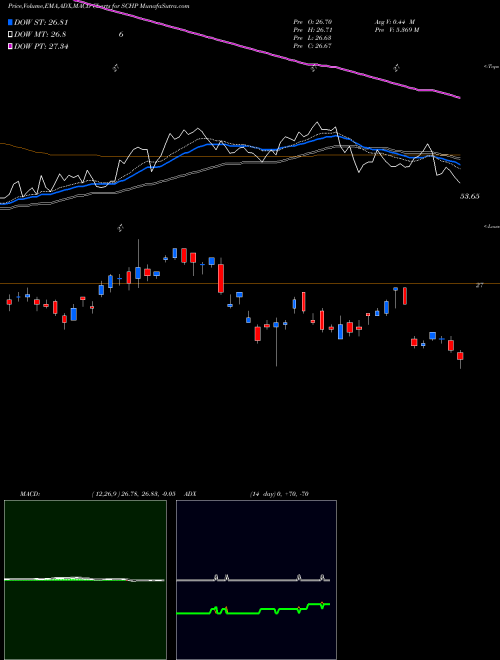The image size is (500, 660).
Task: Select the 'DOW PT: 27.34' label
Action: [x=41, y=46]
